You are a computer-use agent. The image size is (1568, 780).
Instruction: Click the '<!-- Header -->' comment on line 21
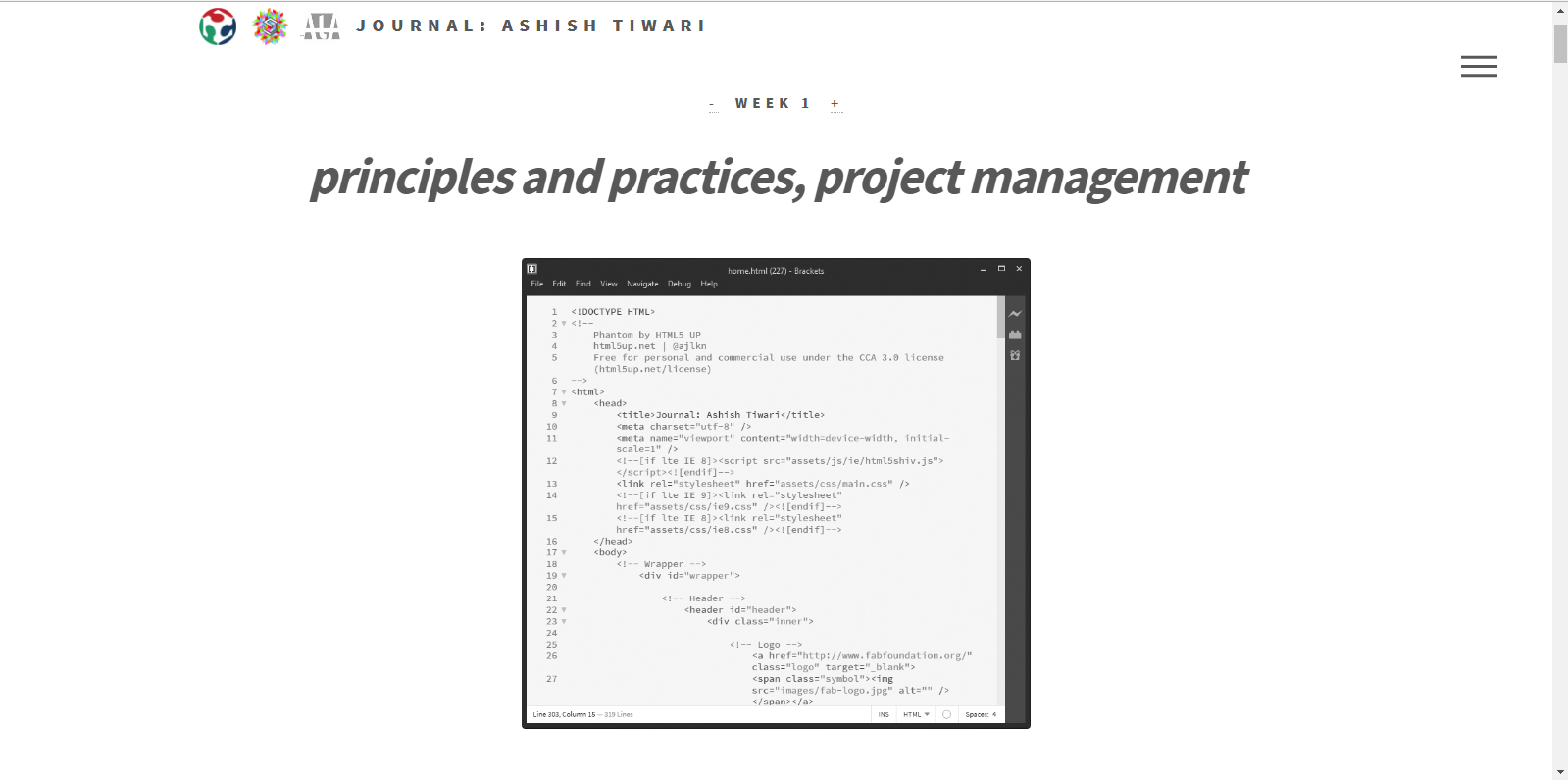click(703, 598)
